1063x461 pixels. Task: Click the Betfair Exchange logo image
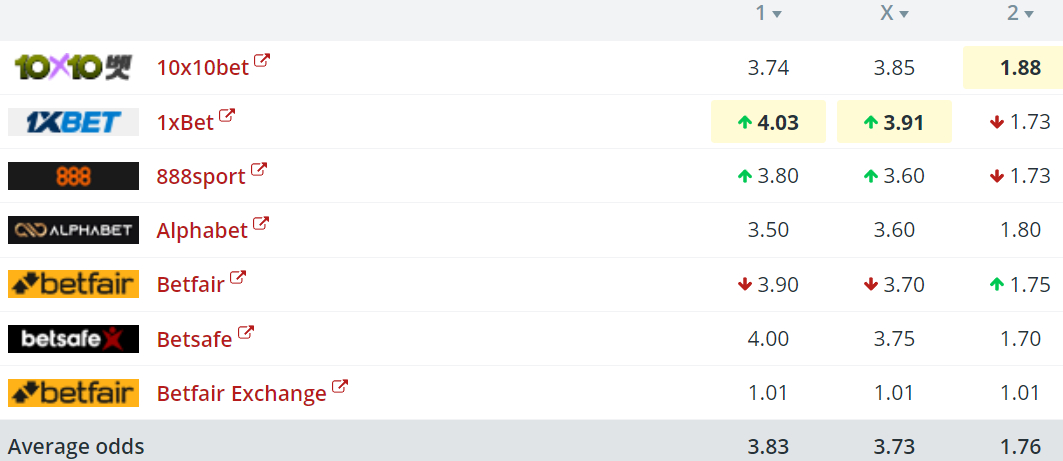click(x=73, y=393)
